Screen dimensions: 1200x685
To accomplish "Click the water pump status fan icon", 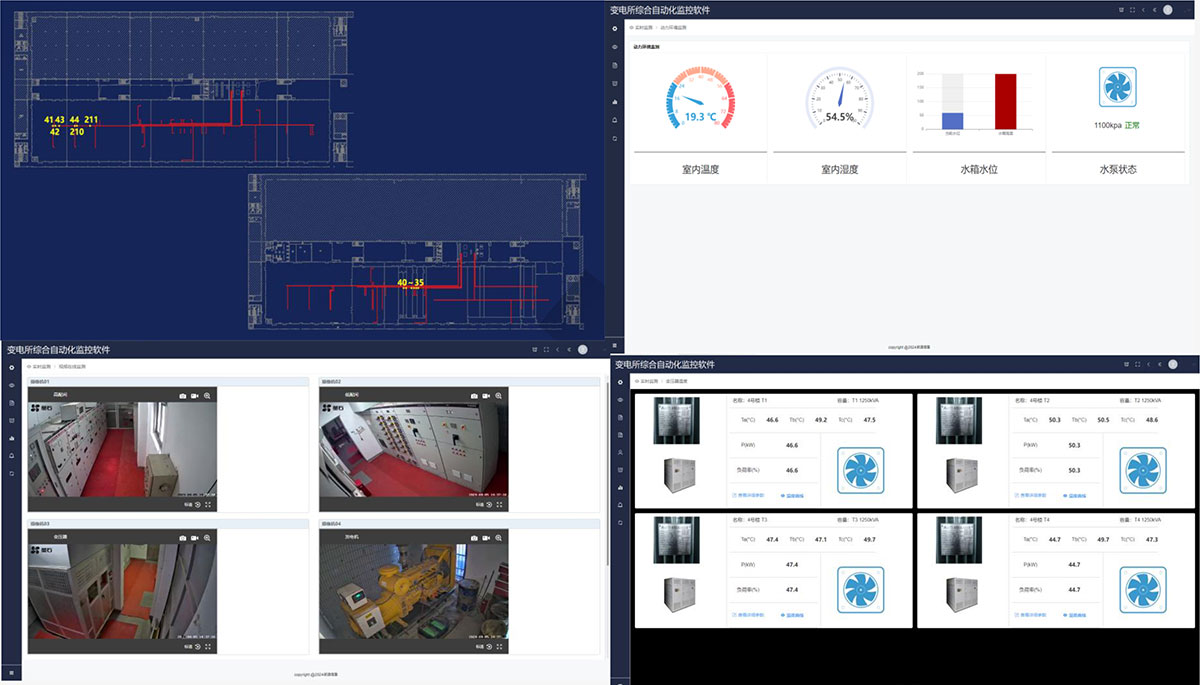I will 1118,88.
